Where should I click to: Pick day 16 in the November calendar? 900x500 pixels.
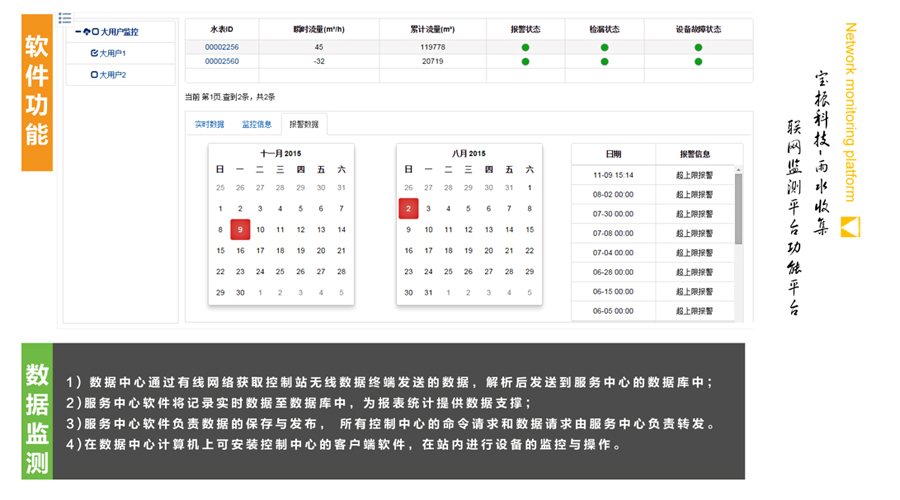tap(240, 250)
